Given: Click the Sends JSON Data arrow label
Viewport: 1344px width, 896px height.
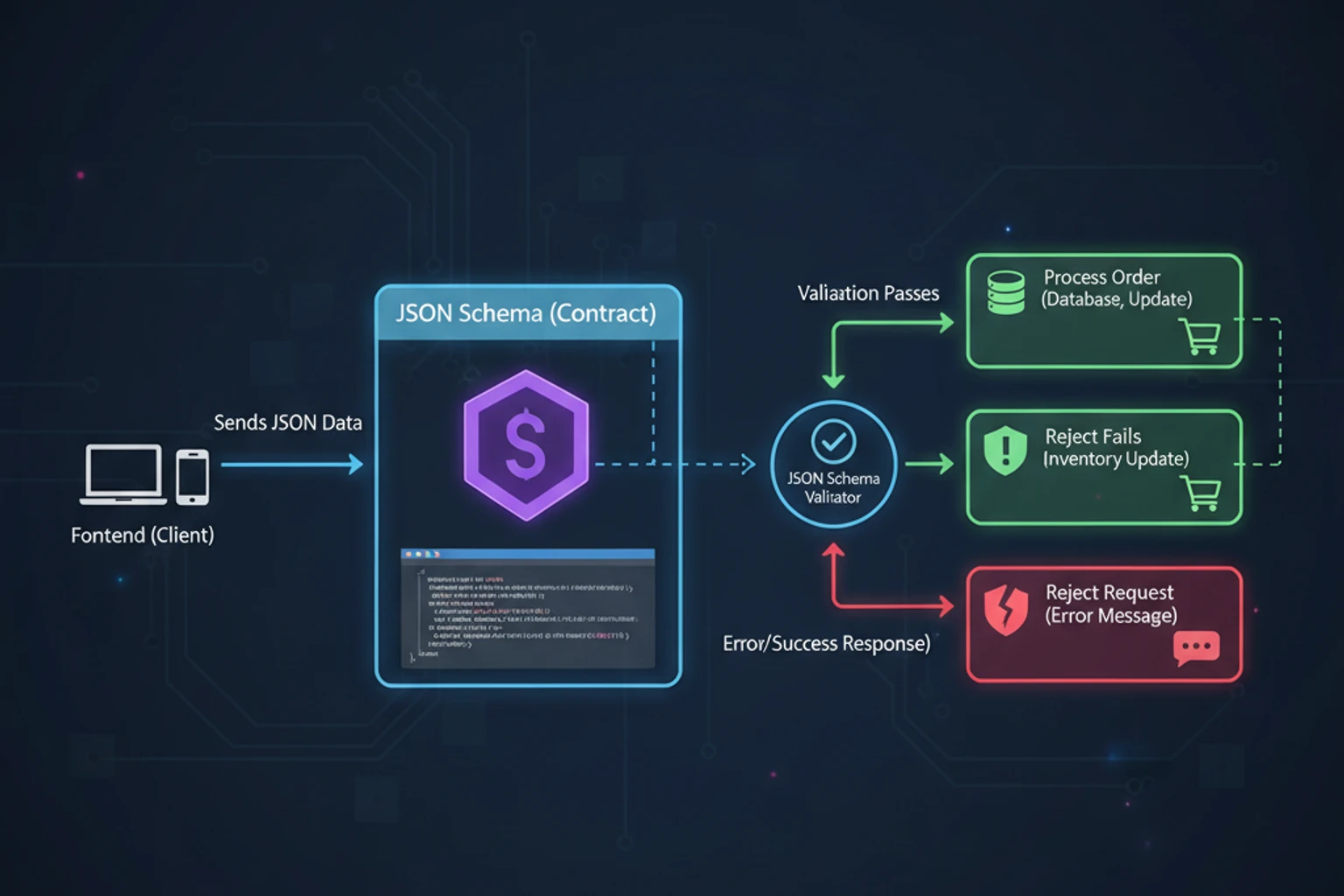Looking at the screenshot, I should click(x=288, y=423).
